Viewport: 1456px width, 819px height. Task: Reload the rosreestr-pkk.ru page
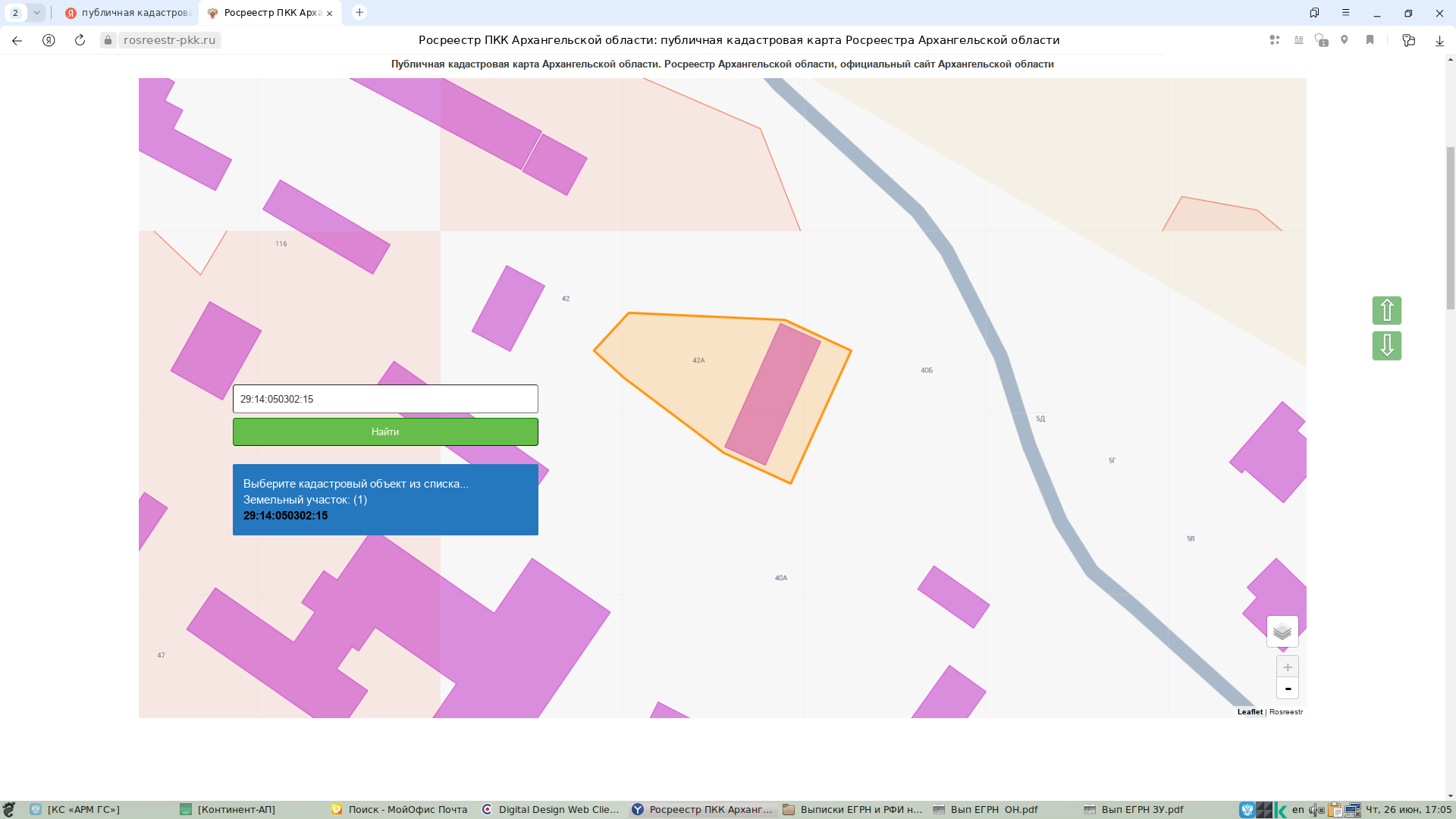tap(80, 40)
